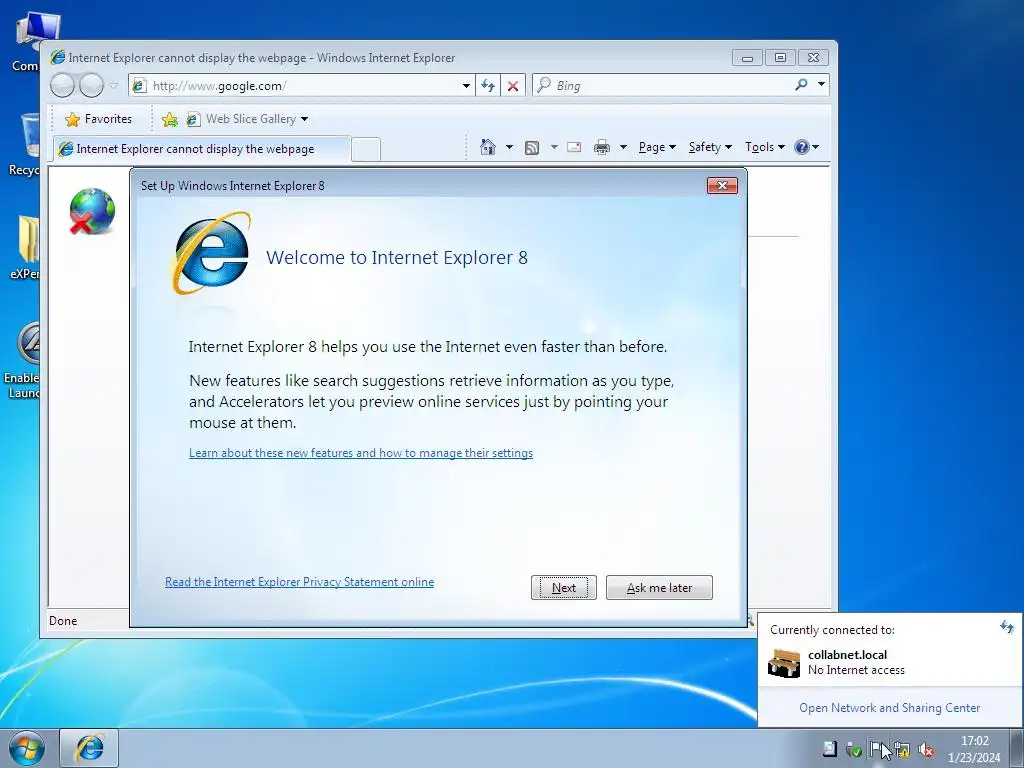
Task: Open Network and Sharing Center link
Action: point(889,708)
